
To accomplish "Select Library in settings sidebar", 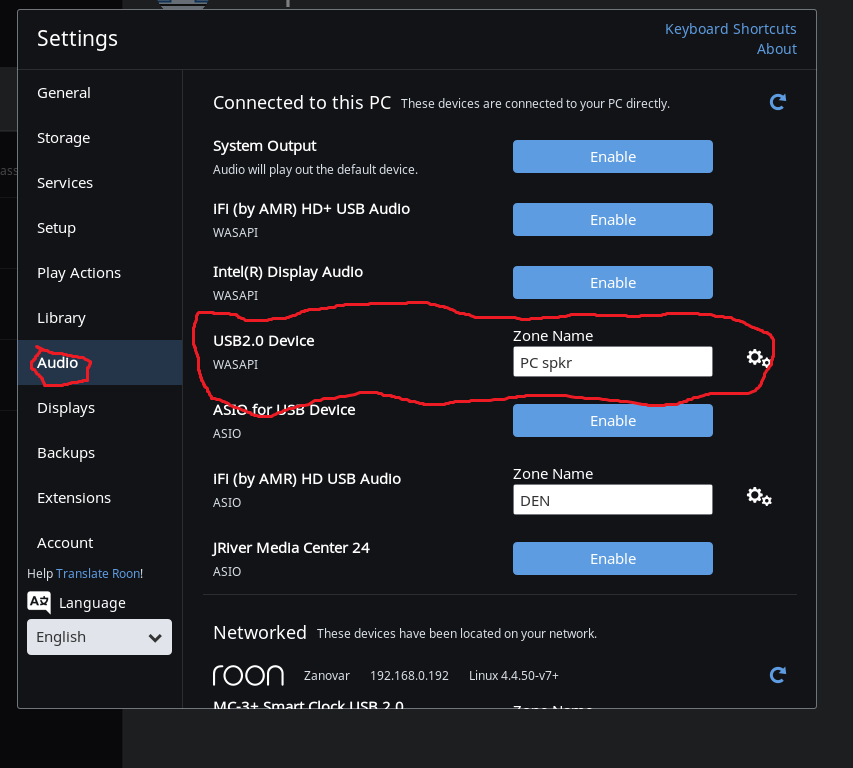I will click(x=100, y=318).
